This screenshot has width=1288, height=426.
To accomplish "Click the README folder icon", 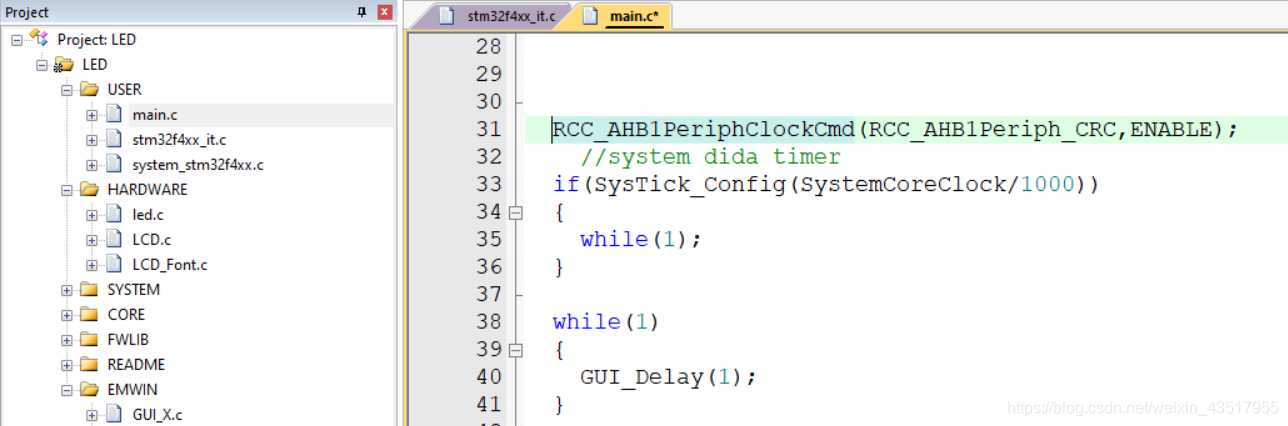I will tap(88, 364).
